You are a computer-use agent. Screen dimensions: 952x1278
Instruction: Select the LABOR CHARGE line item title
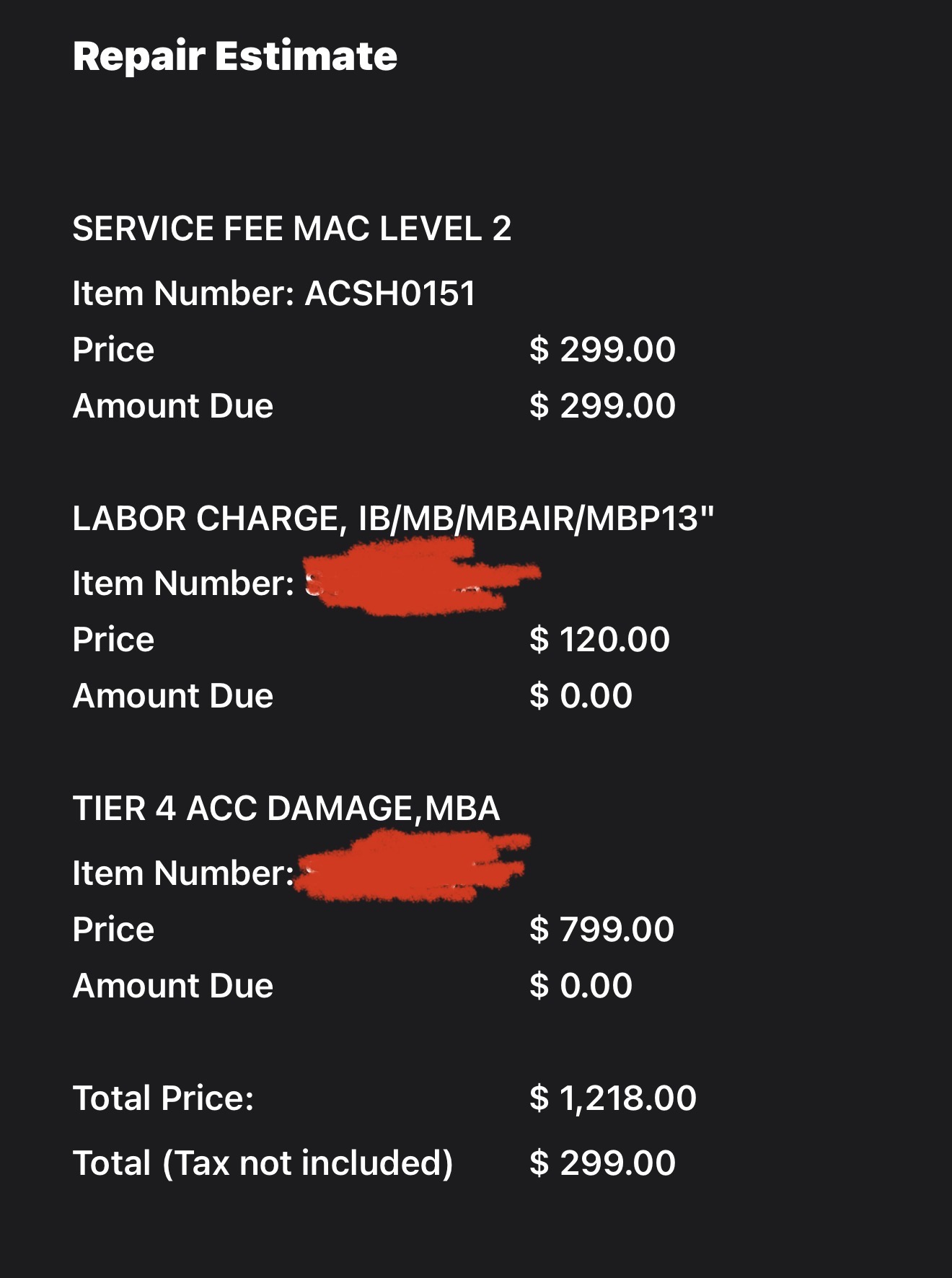[x=393, y=519]
